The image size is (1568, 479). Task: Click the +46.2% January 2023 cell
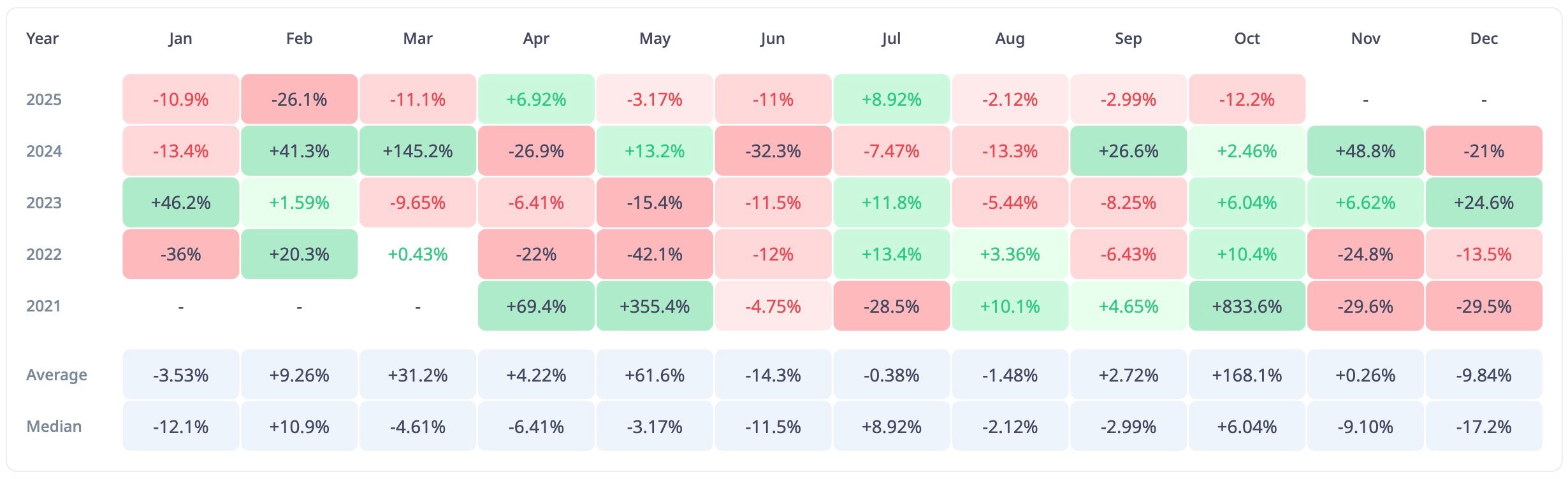point(180,203)
